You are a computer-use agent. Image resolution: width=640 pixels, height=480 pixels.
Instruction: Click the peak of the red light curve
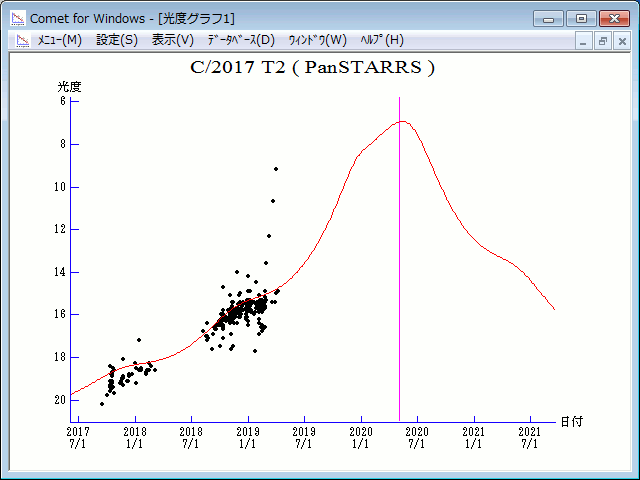click(x=402, y=121)
